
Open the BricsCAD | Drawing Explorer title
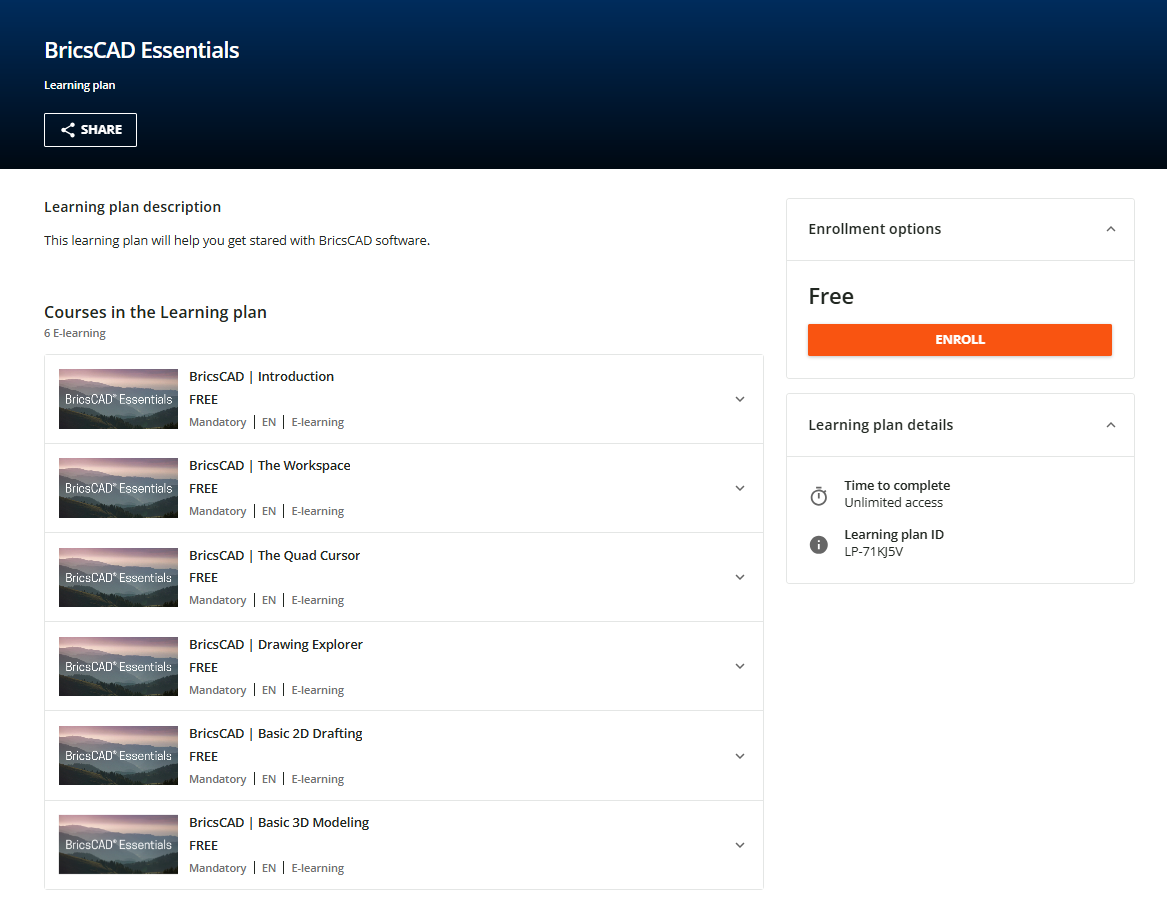[276, 645]
